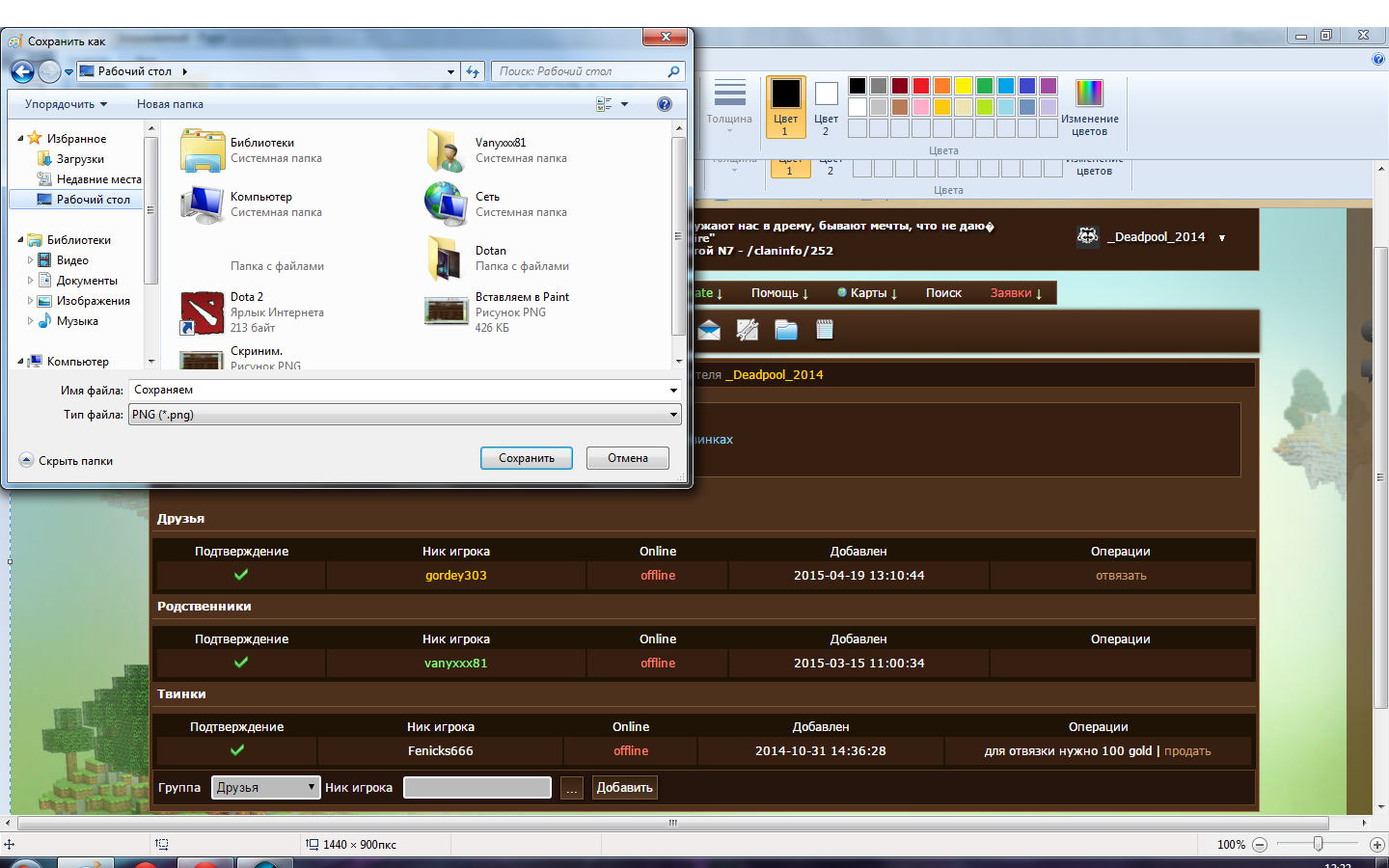Open the Поиск menu item
Viewport: 1389px width, 868px height.
[x=943, y=293]
